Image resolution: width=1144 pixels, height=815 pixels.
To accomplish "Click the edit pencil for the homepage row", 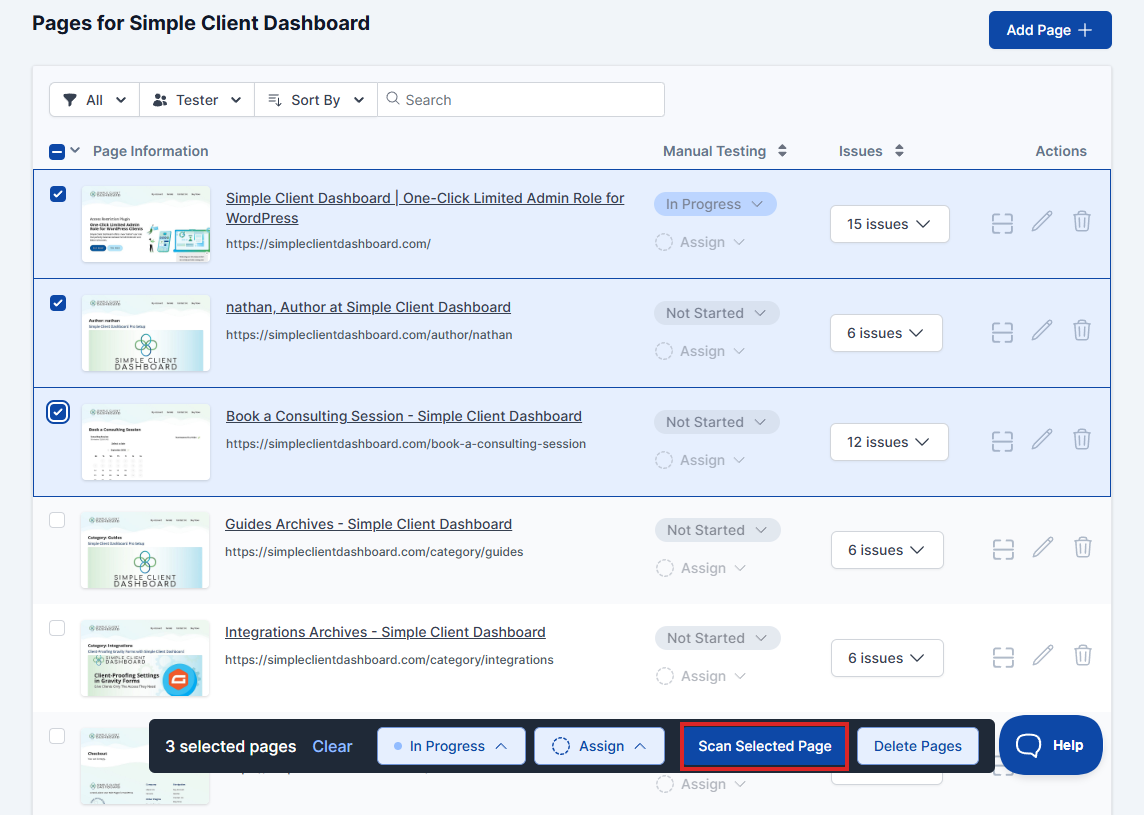I will pos(1042,221).
